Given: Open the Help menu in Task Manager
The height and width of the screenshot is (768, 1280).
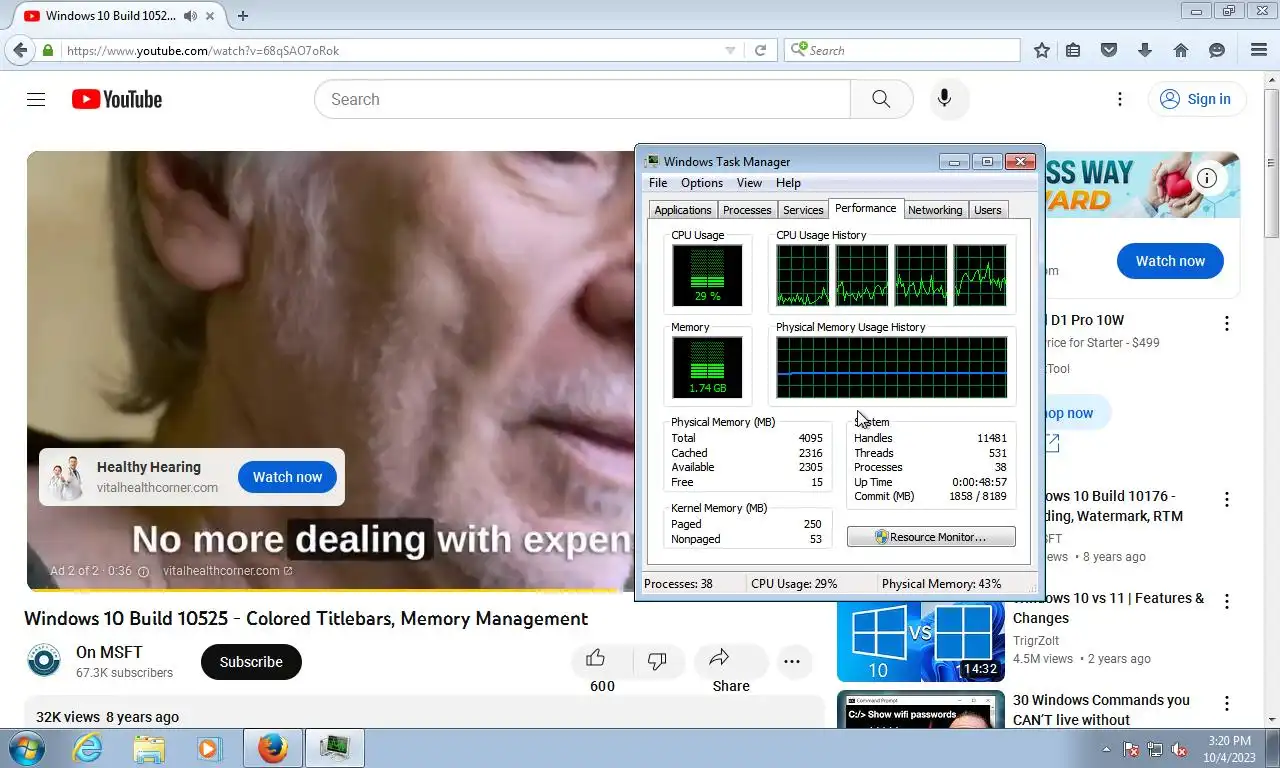Looking at the screenshot, I should coord(788,183).
